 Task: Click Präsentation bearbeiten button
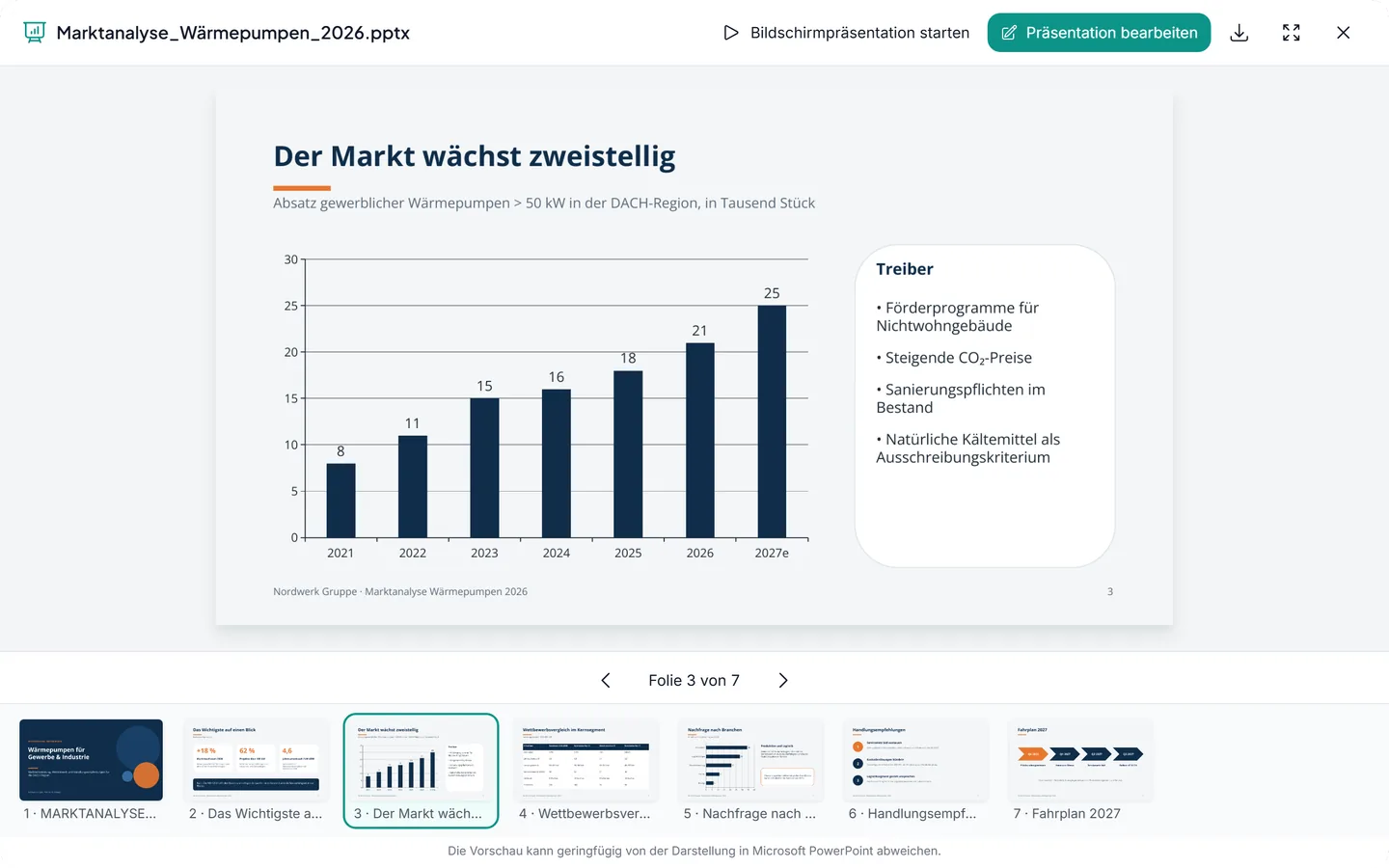[1099, 33]
